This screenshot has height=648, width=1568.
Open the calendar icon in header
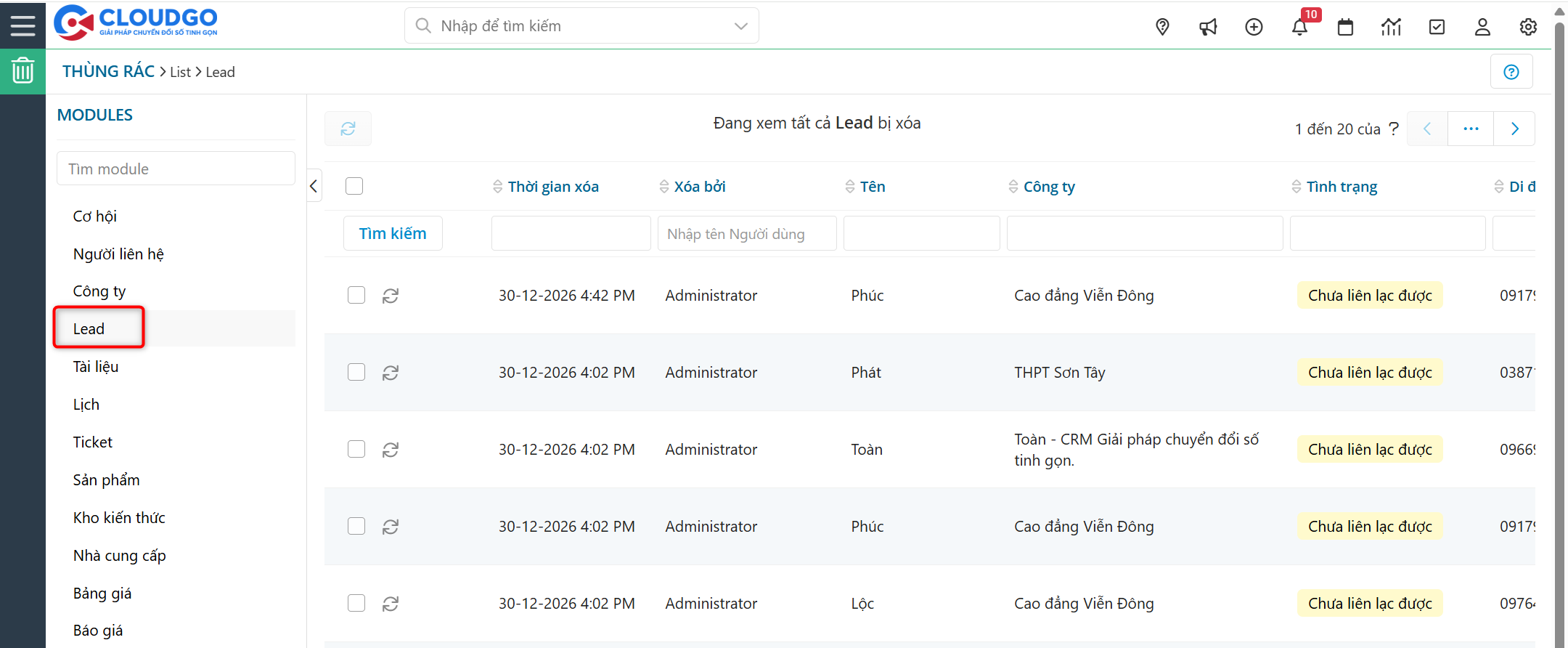1345,28
